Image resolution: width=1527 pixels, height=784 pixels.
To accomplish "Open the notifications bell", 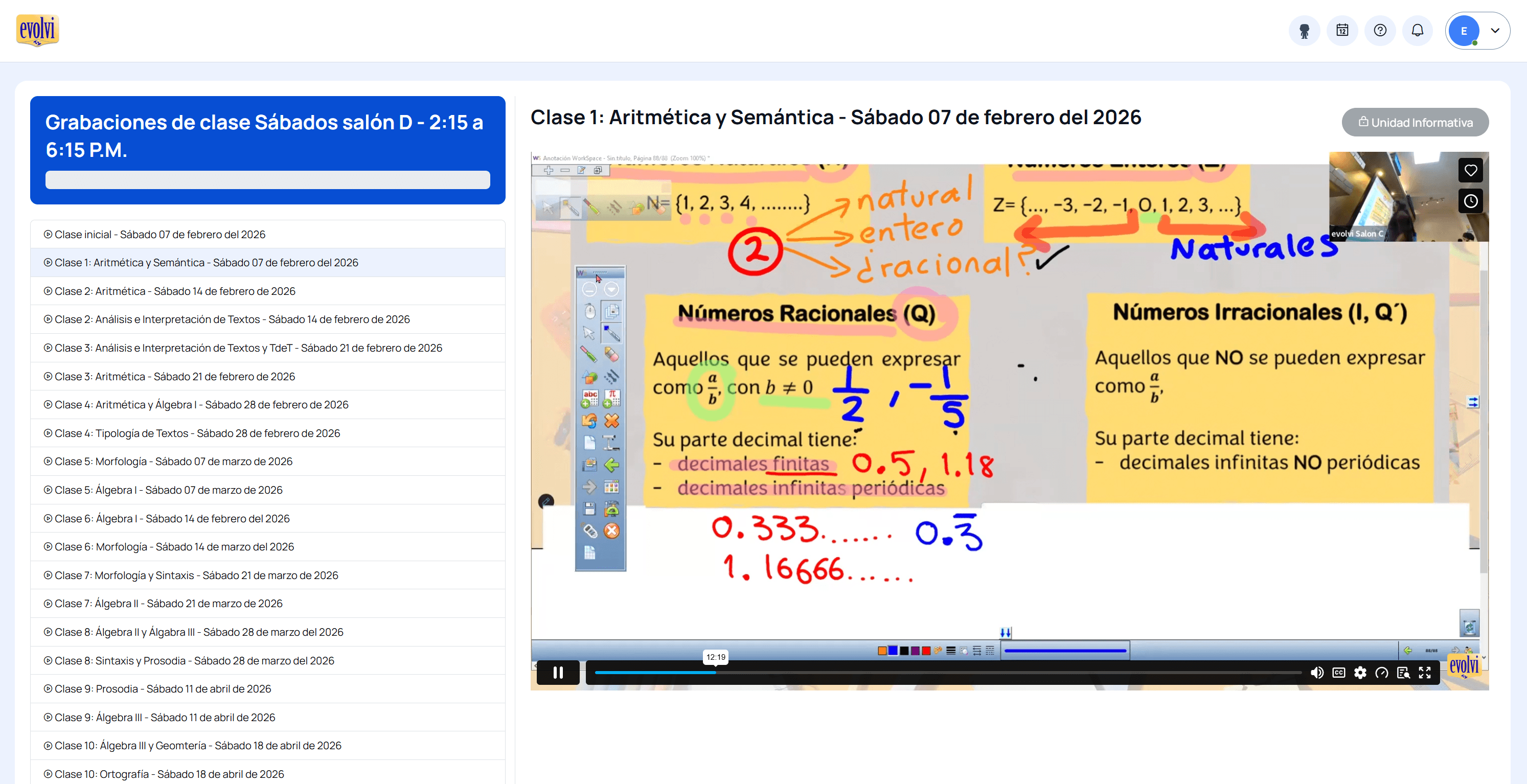I will pyautogui.click(x=1417, y=30).
